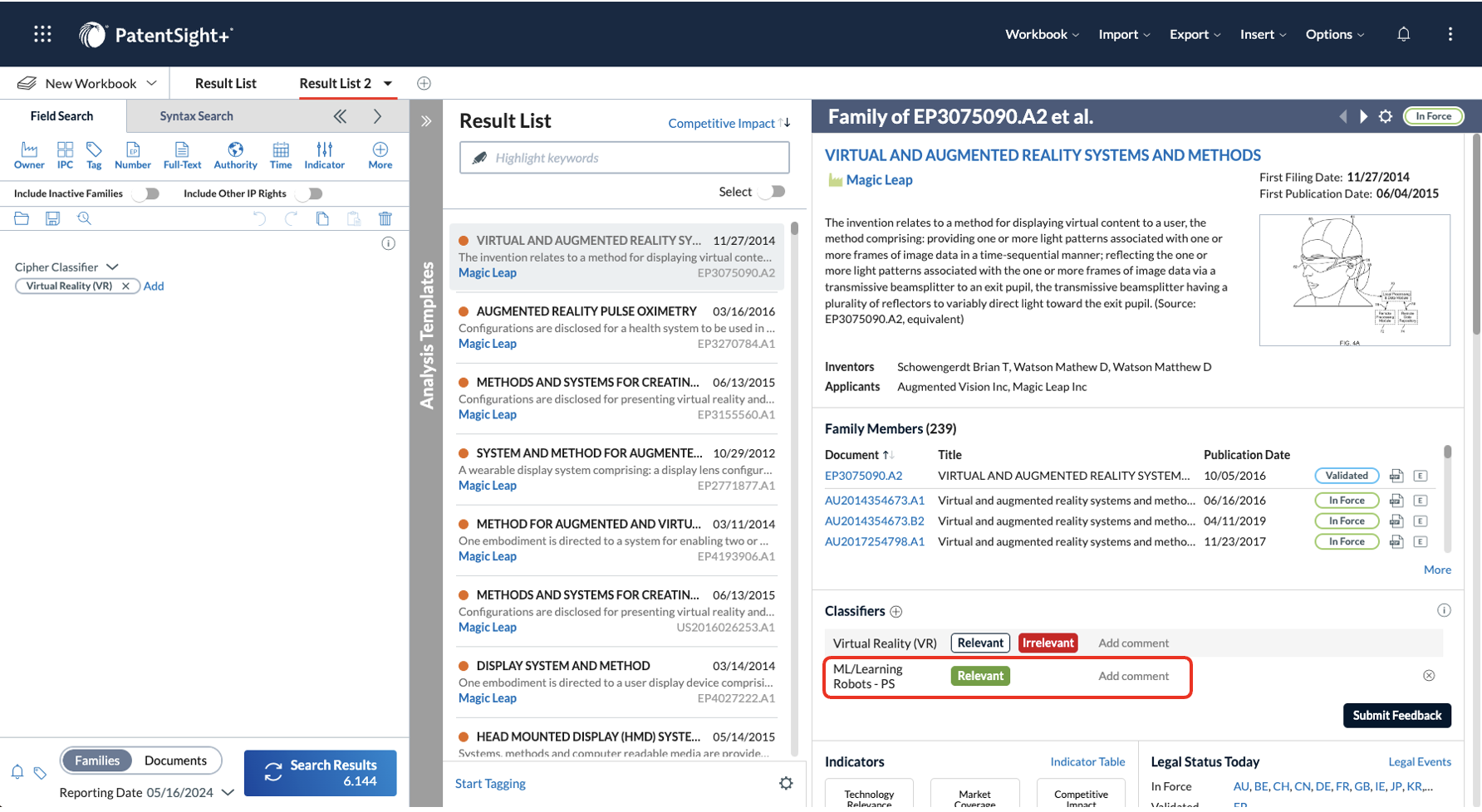Switch to Result List tab
1482x812 pixels.
point(225,83)
